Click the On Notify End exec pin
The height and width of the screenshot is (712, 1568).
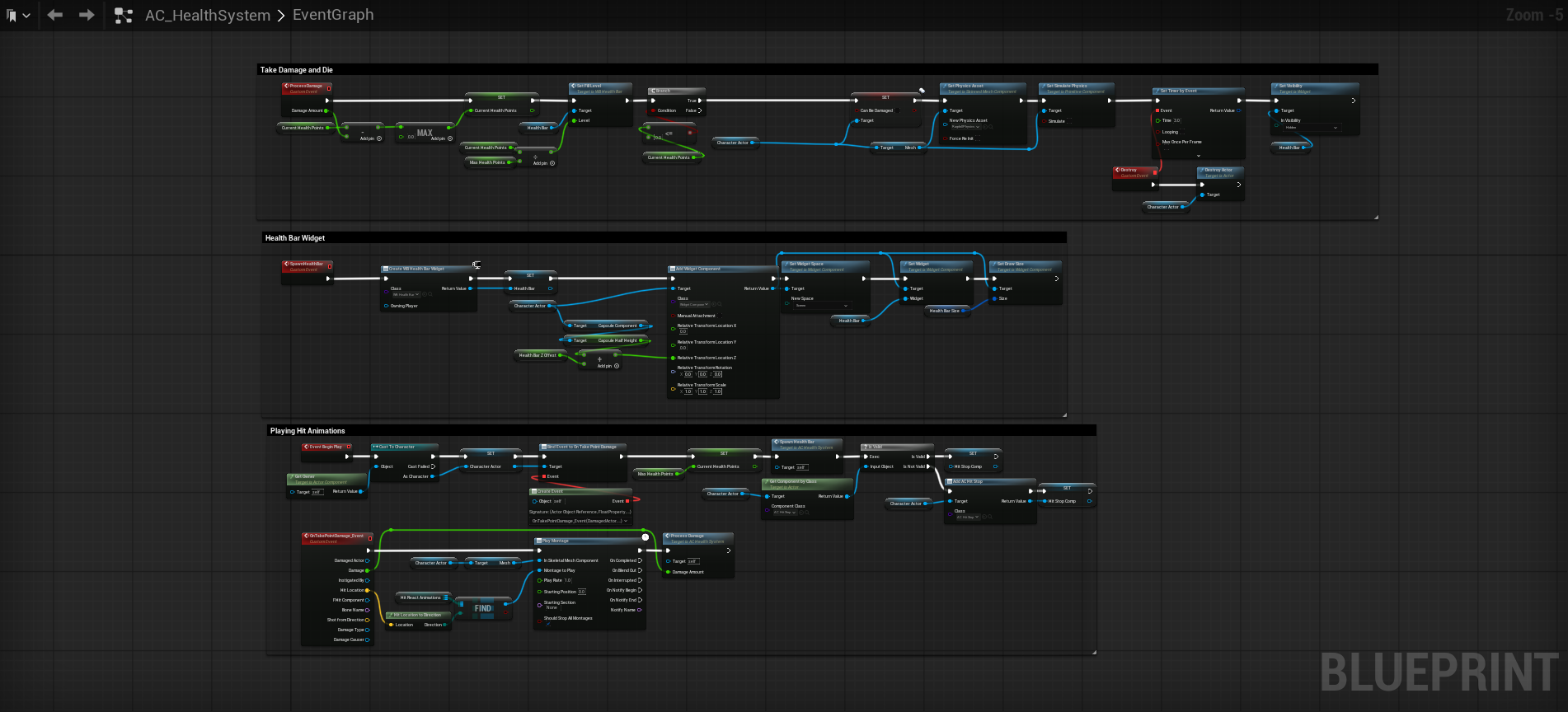coord(640,600)
